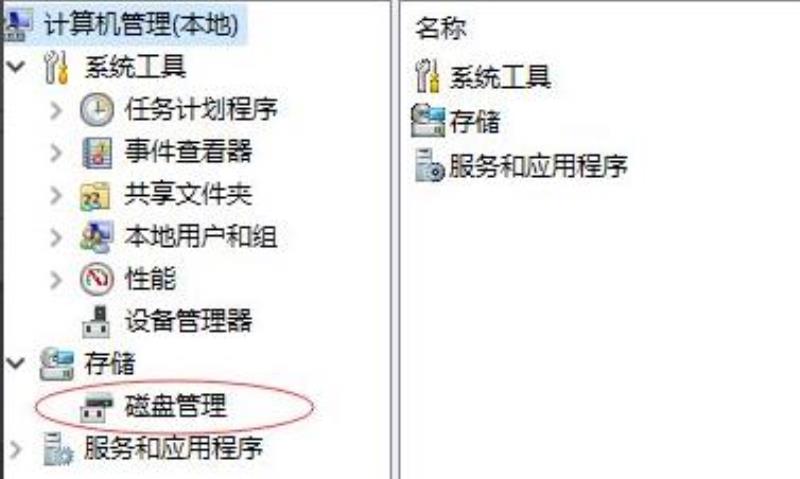The height and width of the screenshot is (479, 800).
Task: Click the Performance gauge icon
Action: point(97,279)
